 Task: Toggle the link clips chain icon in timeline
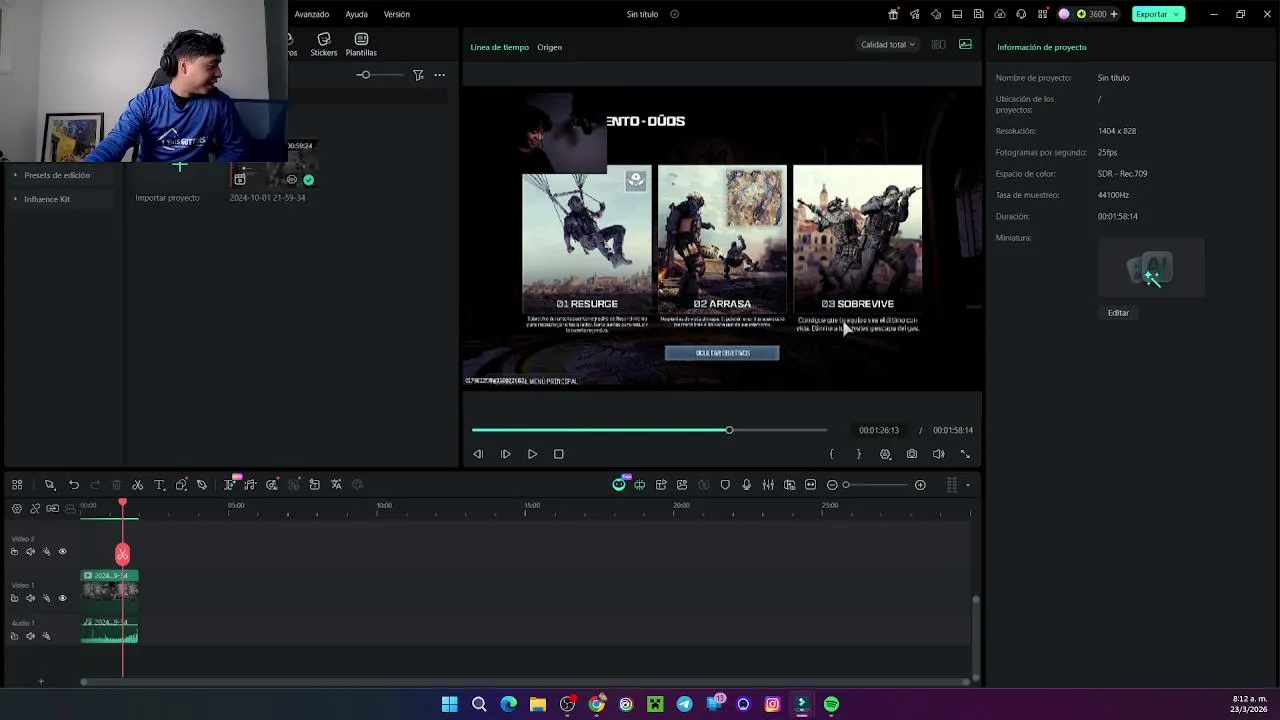pos(35,508)
